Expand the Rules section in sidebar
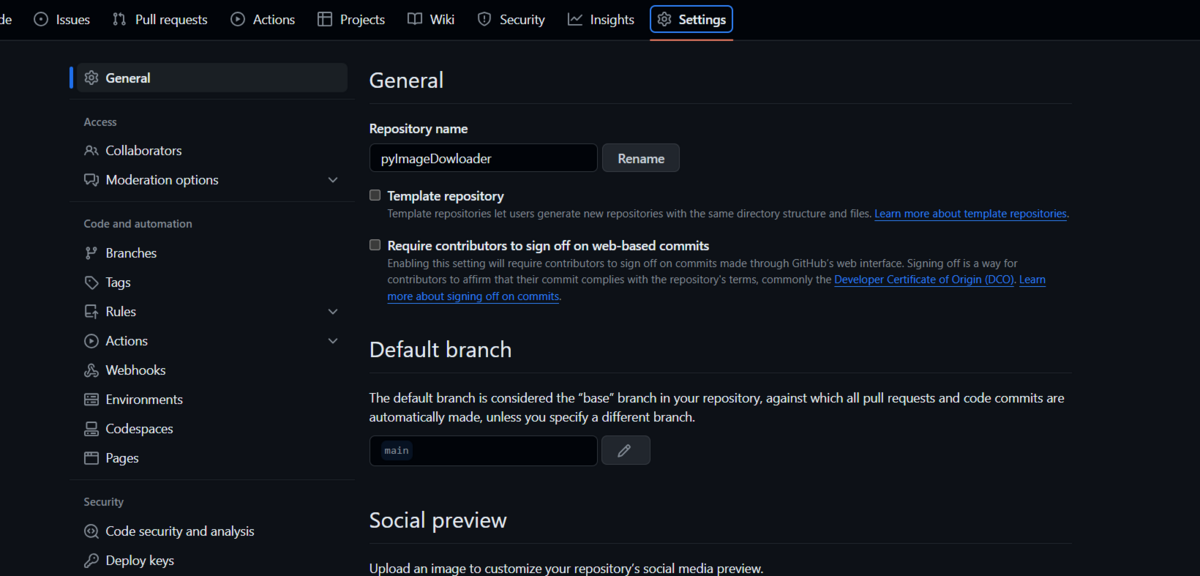This screenshot has width=1200, height=576. (333, 311)
